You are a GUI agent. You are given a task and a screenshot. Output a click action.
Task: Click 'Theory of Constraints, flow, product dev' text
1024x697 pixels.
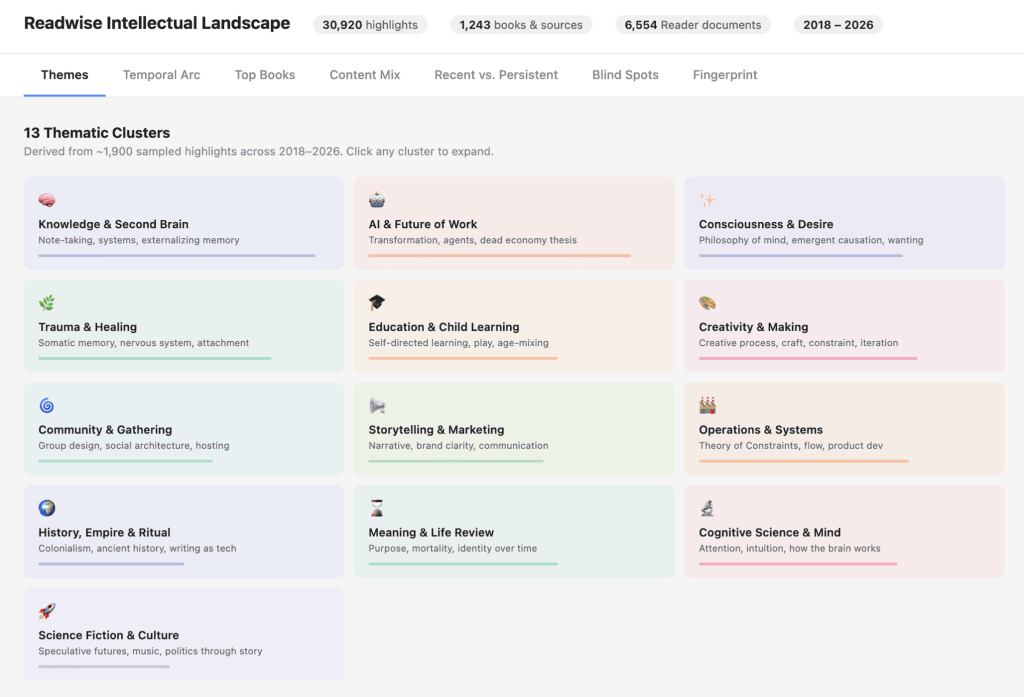point(790,446)
